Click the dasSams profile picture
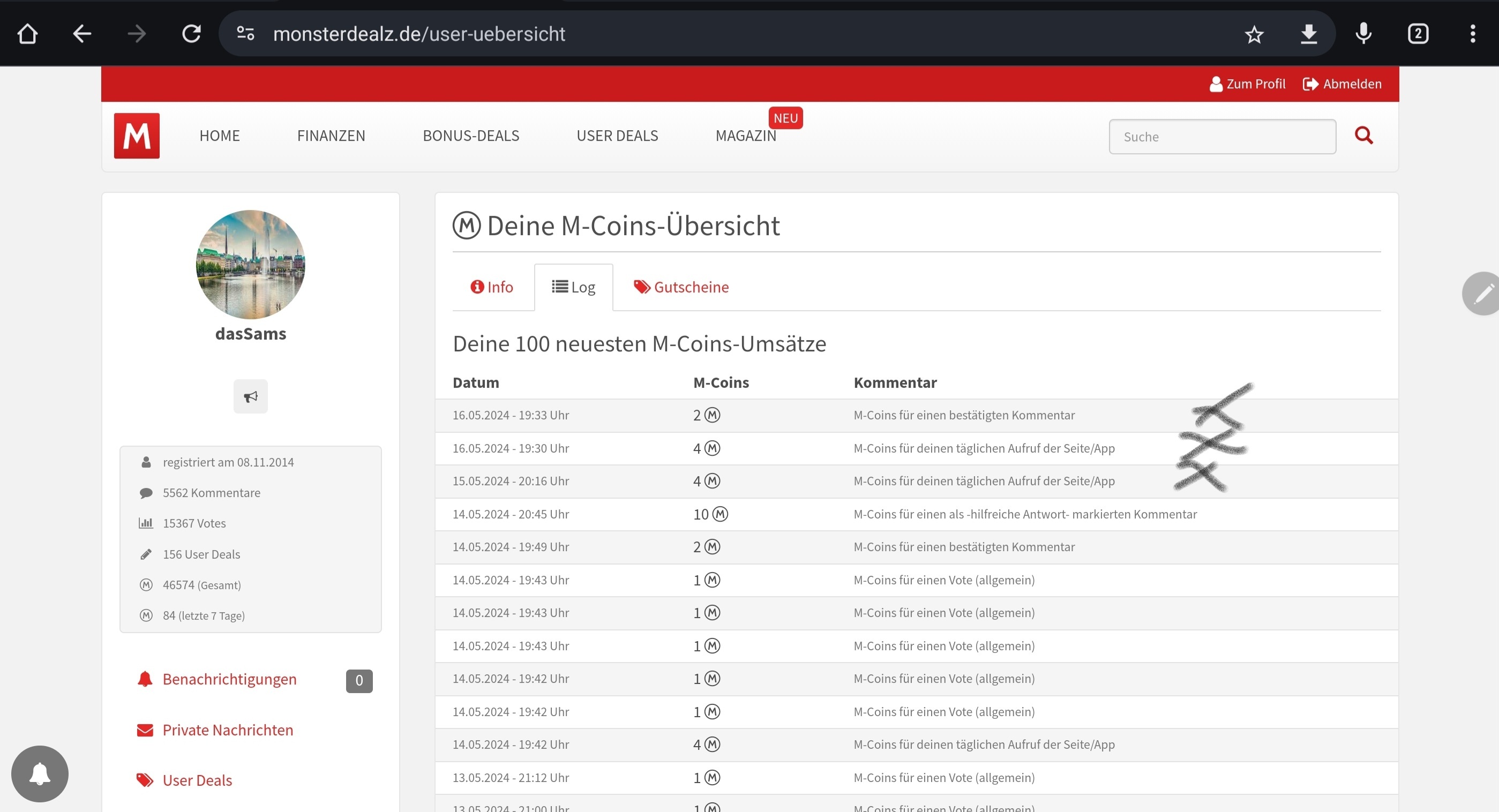Viewport: 1499px width, 812px height. (x=250, y=264)
